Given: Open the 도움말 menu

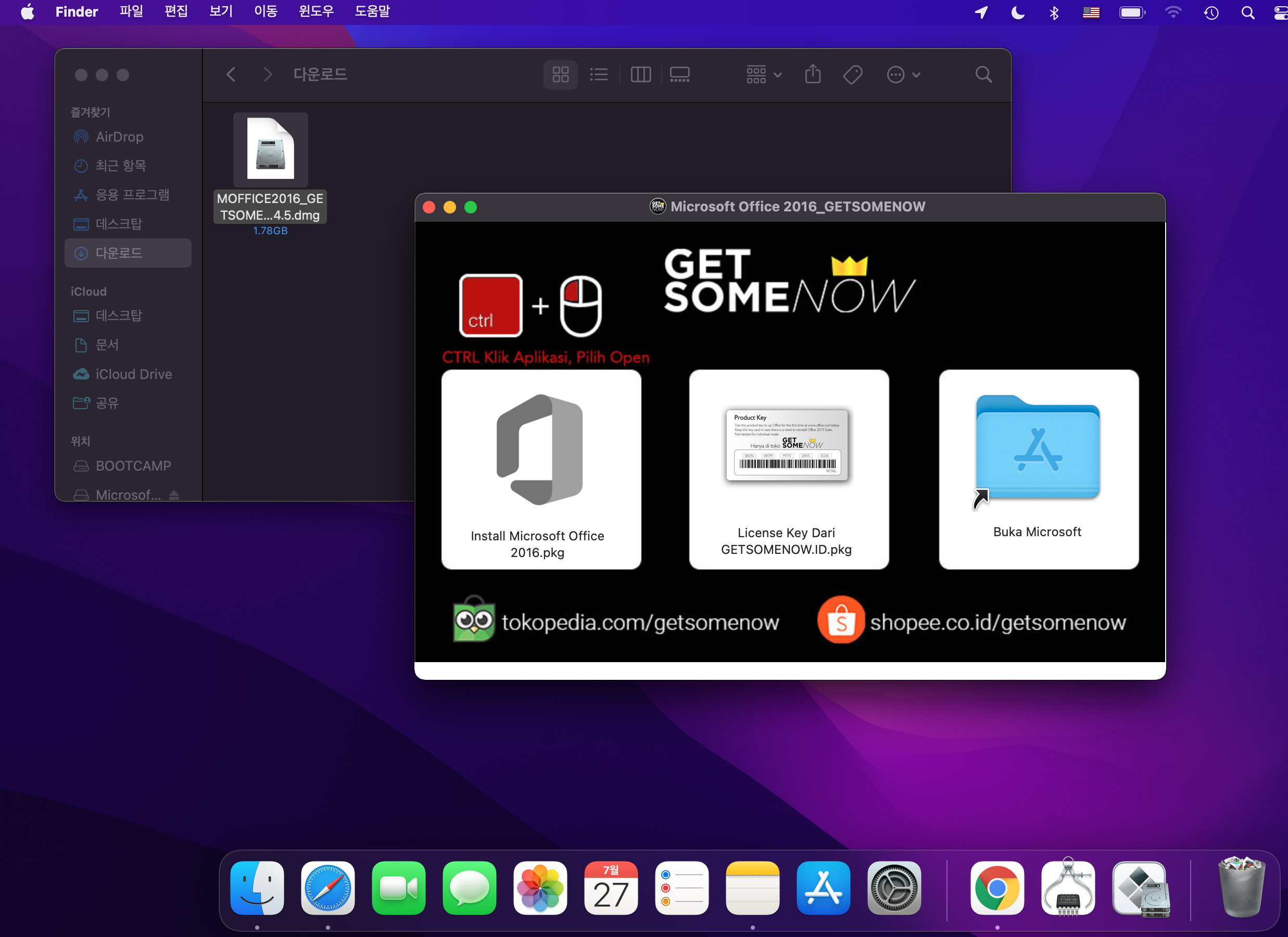Looking at the screenshot, I should tap(373, 12).
